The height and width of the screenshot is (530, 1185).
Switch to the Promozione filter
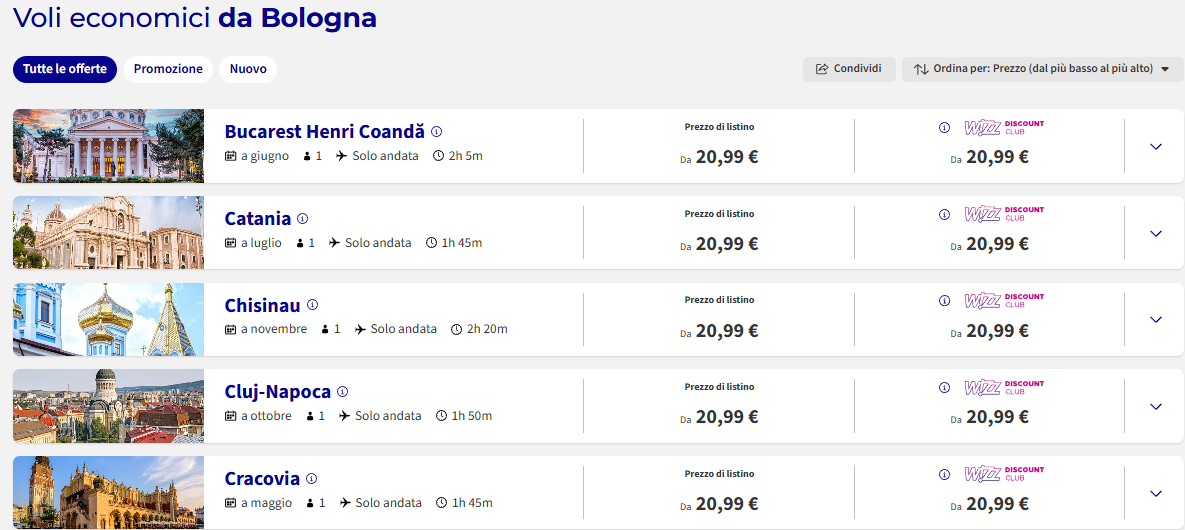169,69
